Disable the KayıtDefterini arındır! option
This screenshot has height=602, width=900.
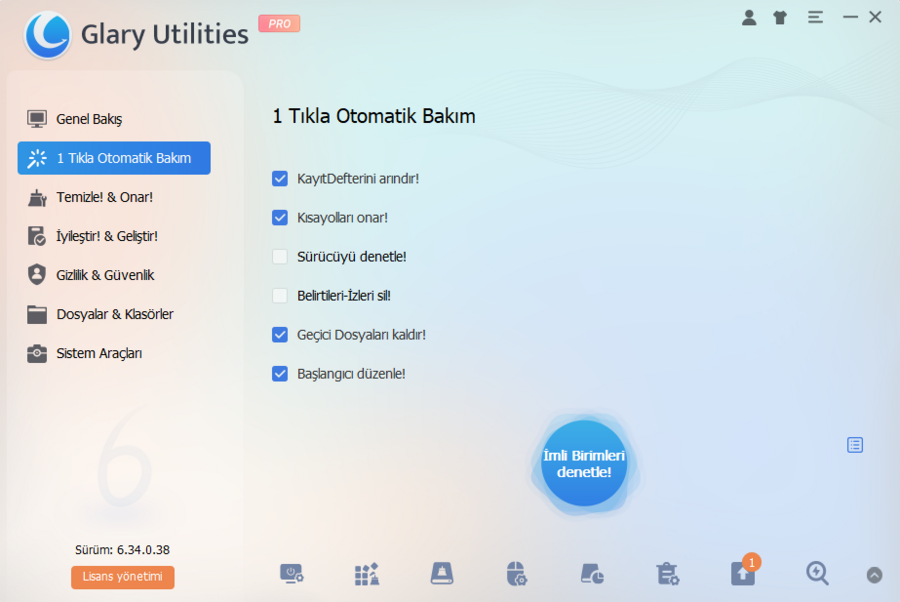coord(280,179)
